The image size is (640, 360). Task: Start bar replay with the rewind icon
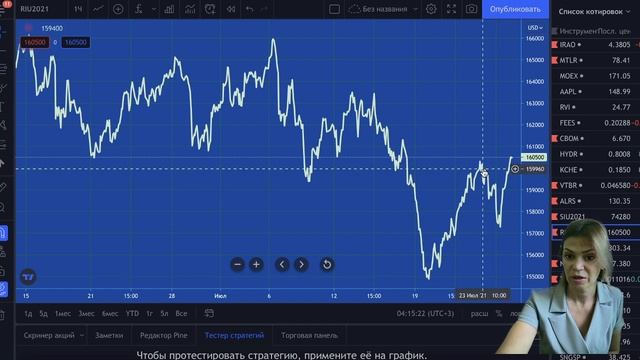(x=231, y=9)
